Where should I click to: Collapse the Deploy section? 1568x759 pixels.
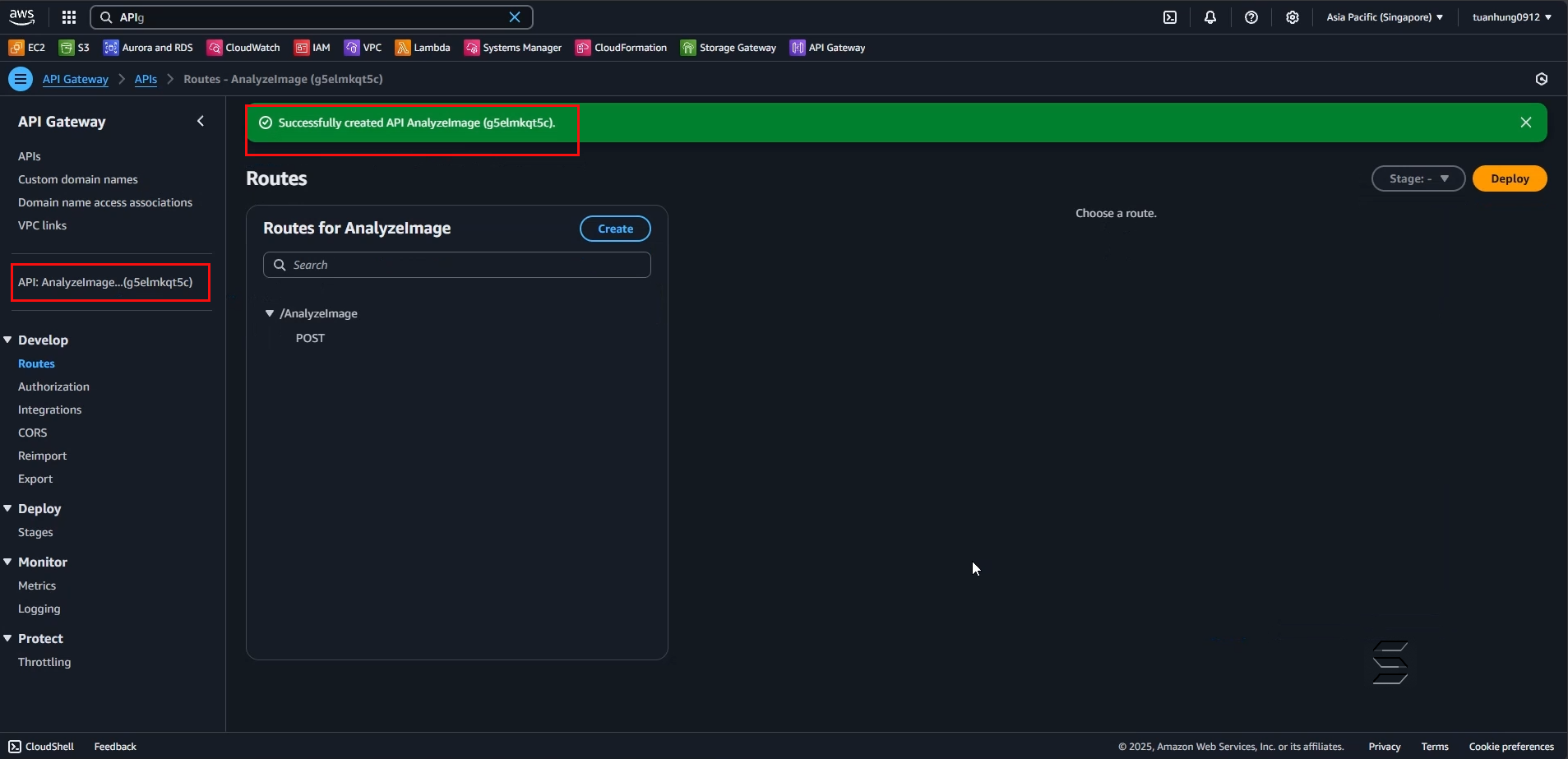(7, 508)
